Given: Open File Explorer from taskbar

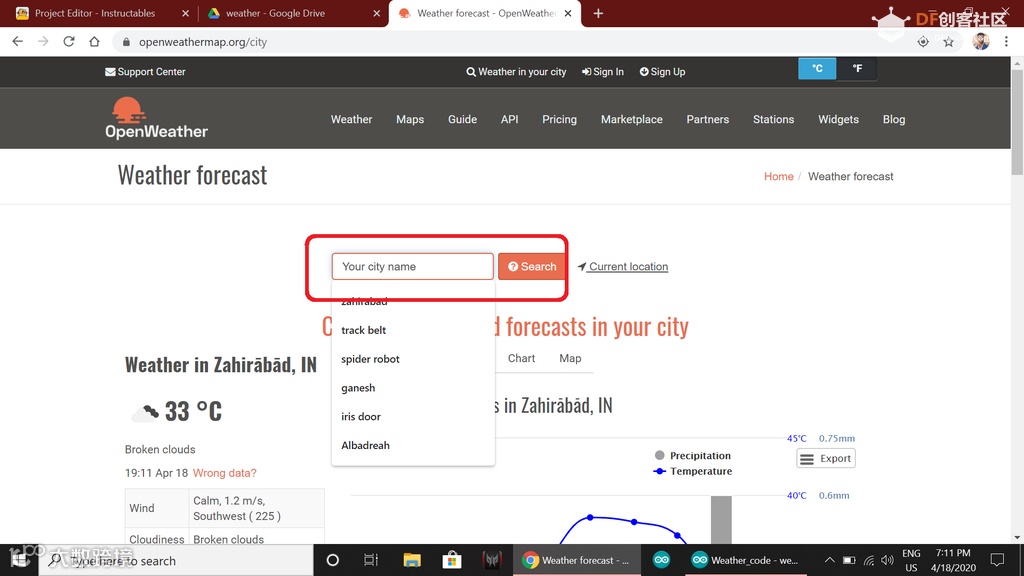Looking at the screenshot, I should point(411,560).
